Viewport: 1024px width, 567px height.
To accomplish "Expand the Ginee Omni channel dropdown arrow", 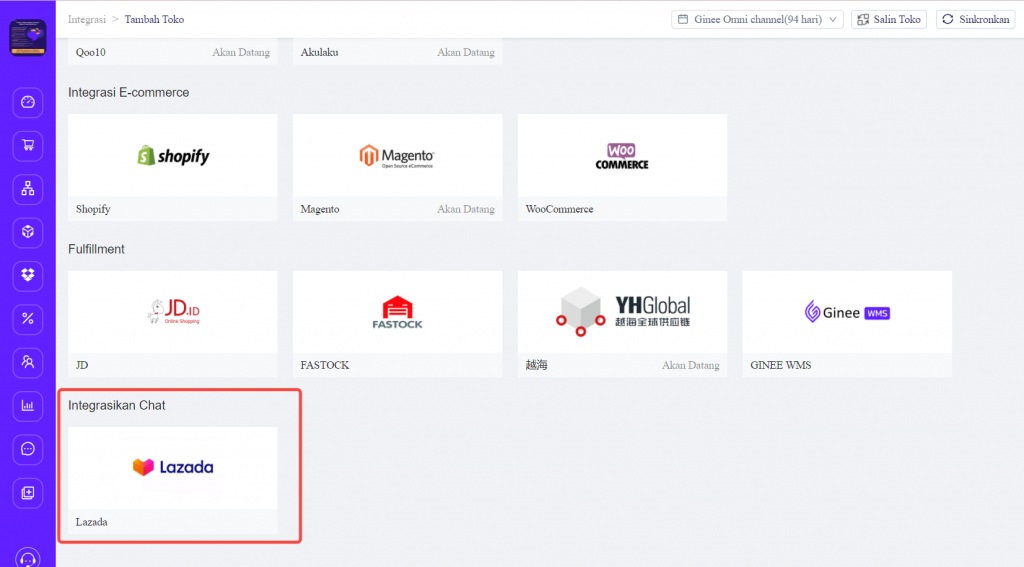I will pyautogui.click(x=833, y=20).
